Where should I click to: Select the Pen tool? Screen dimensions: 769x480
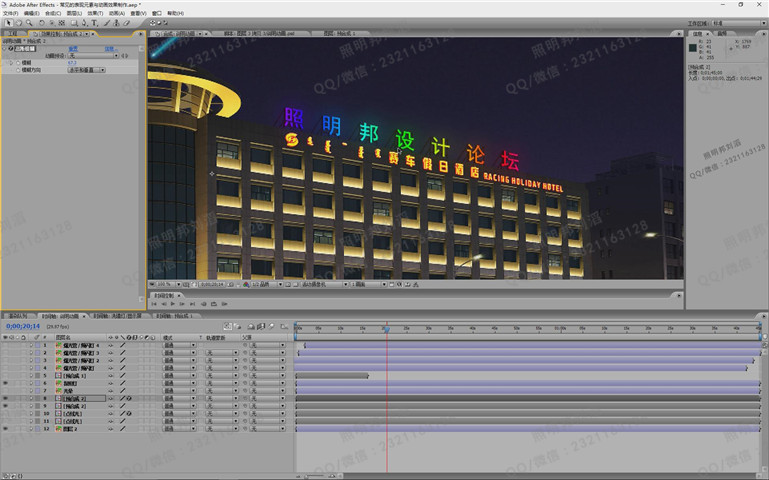click(84, 23)
